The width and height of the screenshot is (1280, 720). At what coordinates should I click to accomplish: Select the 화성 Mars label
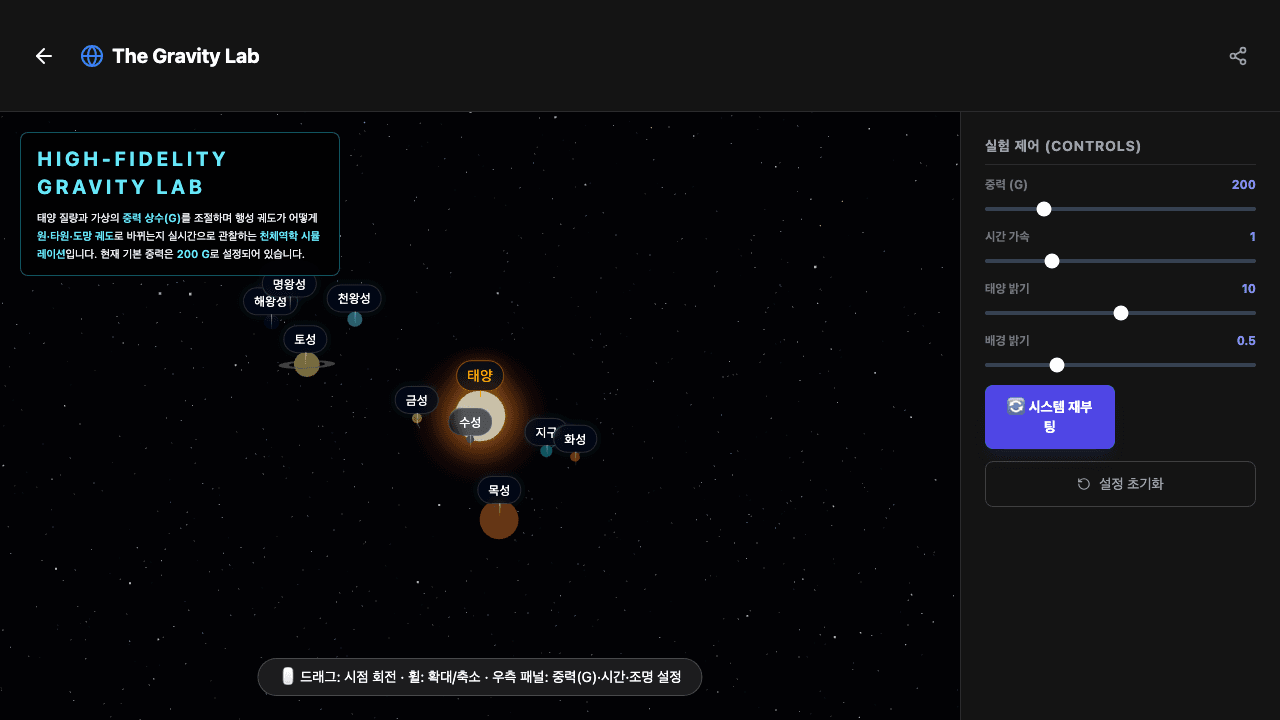[576, 439]
